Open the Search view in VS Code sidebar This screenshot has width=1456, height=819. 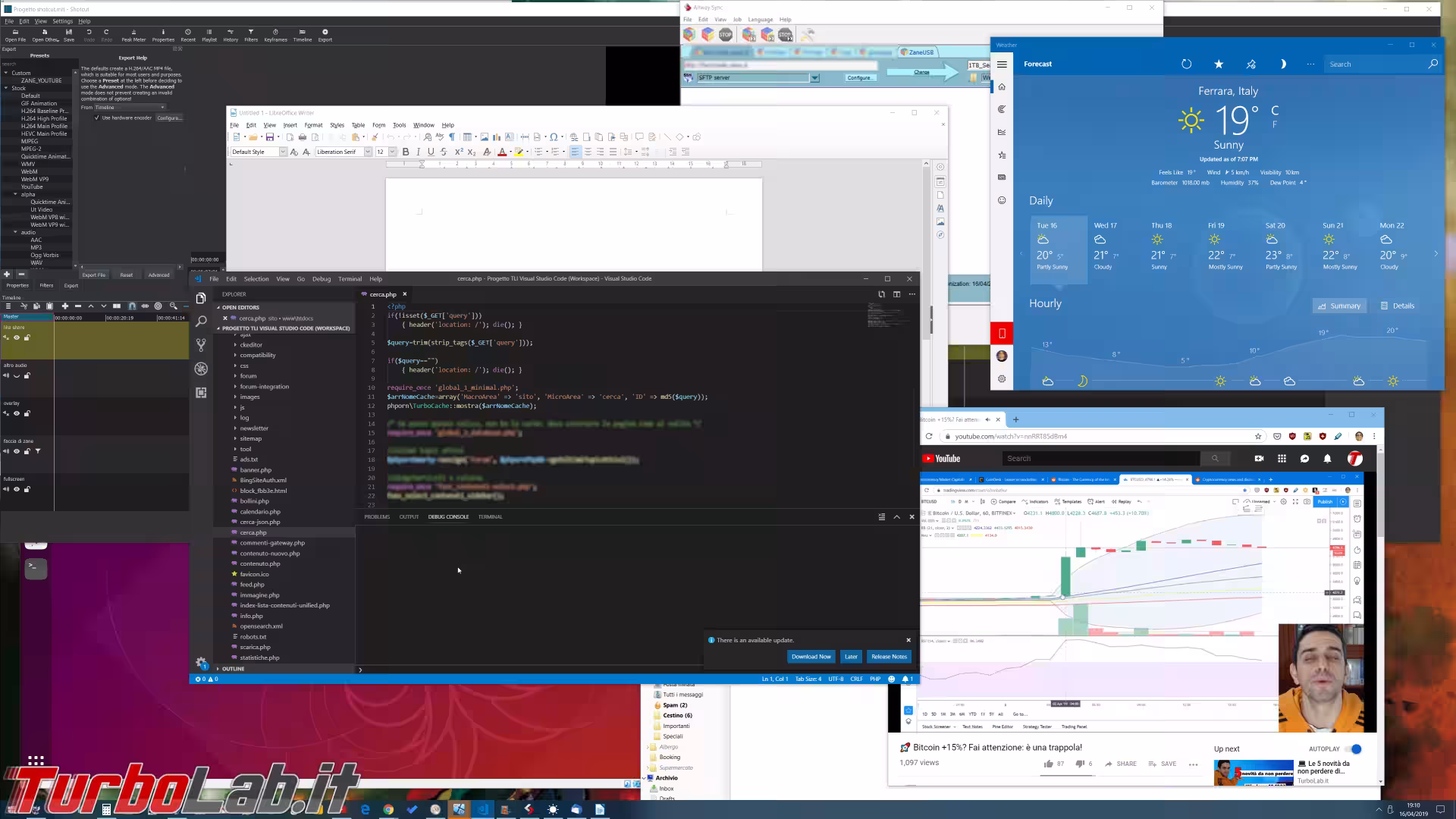pos(201,322)
